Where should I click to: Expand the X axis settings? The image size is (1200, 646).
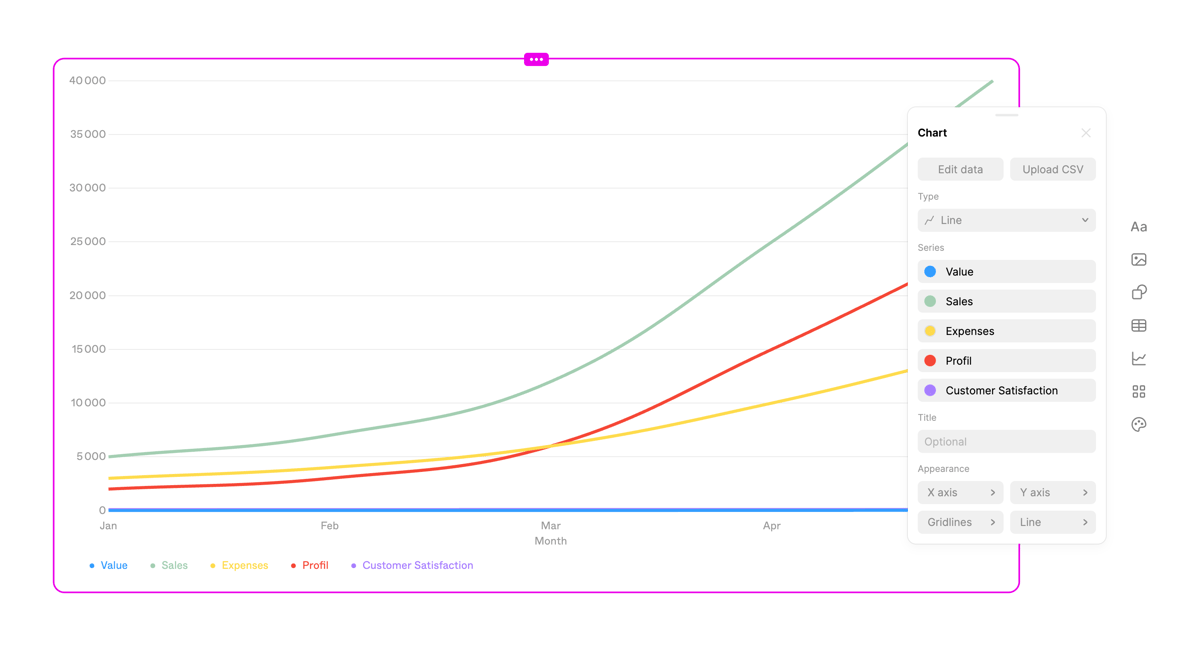point(960,492)
